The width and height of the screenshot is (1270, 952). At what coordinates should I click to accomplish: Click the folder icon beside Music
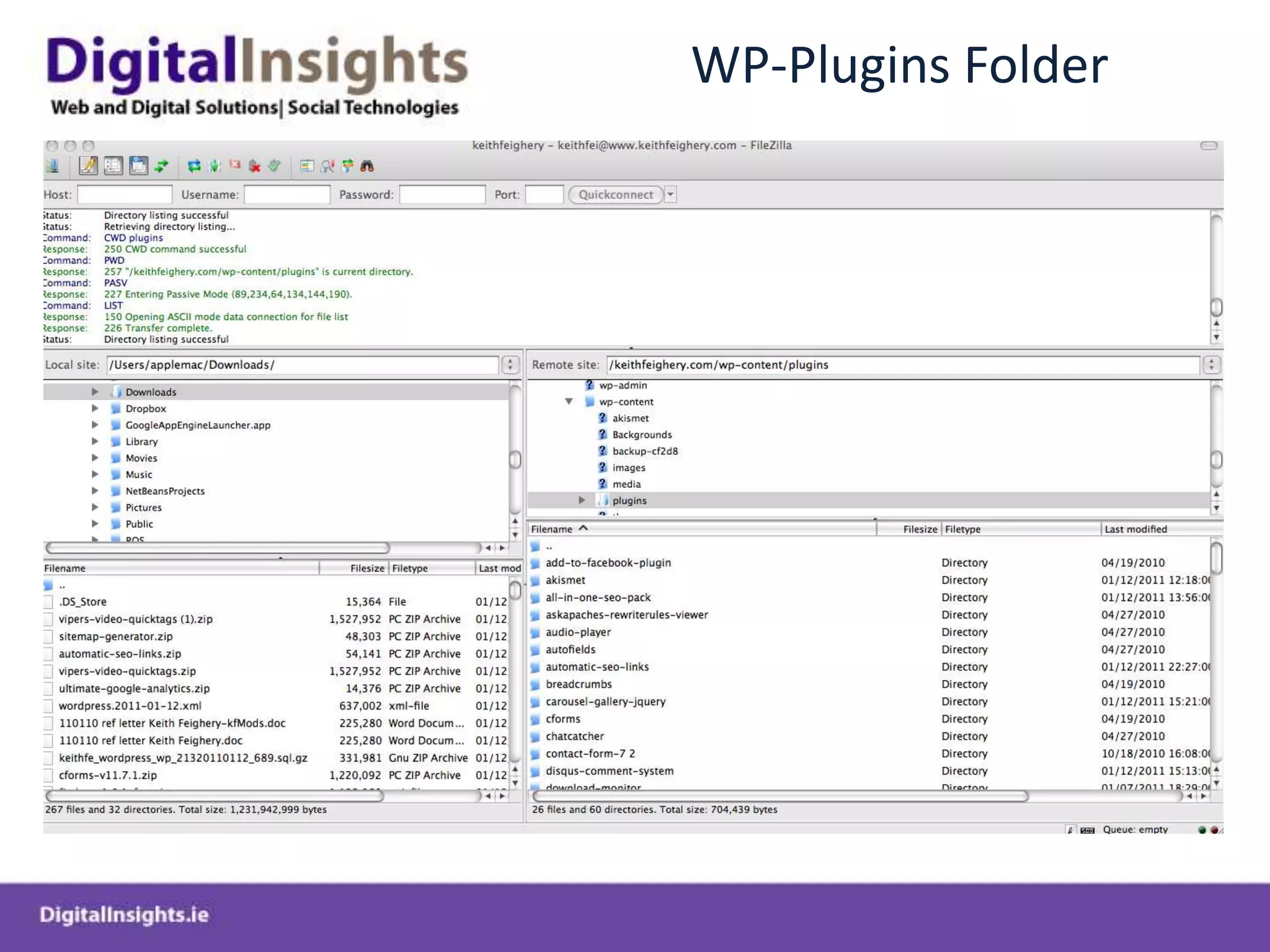pos(115,474)
